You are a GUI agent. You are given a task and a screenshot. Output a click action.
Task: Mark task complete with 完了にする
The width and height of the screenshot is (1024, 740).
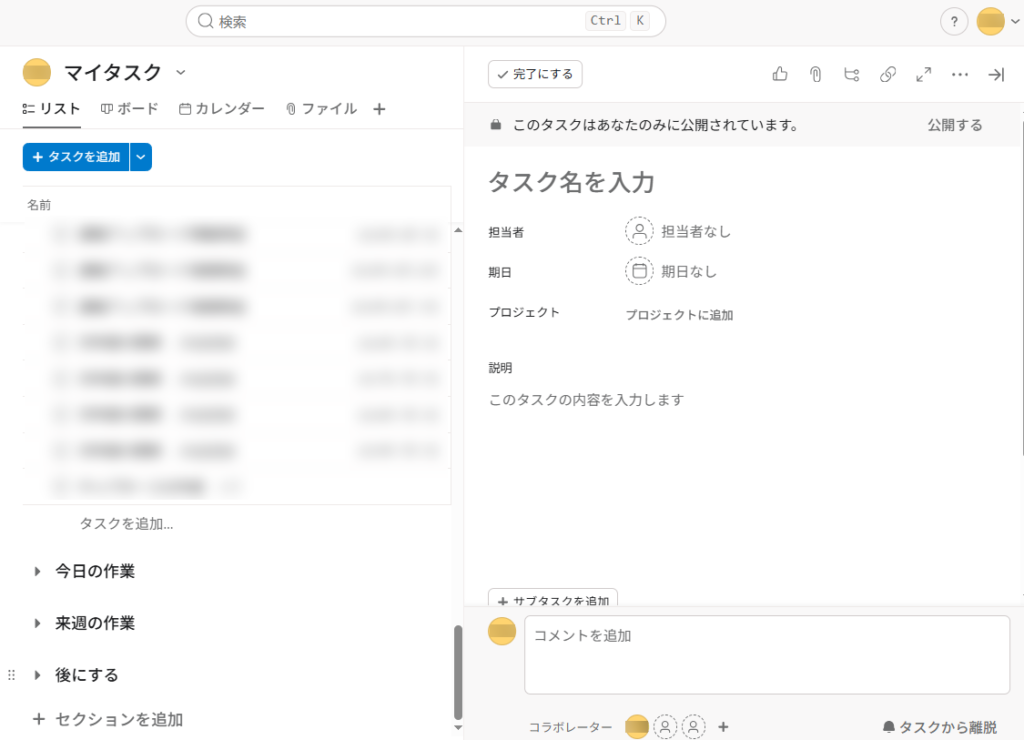point(535,74)
